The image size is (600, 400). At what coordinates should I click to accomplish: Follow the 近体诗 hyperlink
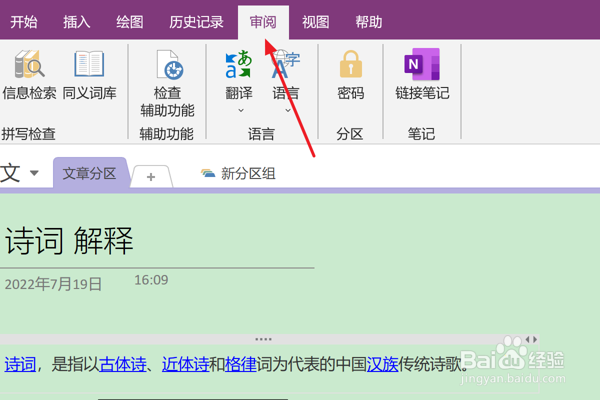click(185, 364)
